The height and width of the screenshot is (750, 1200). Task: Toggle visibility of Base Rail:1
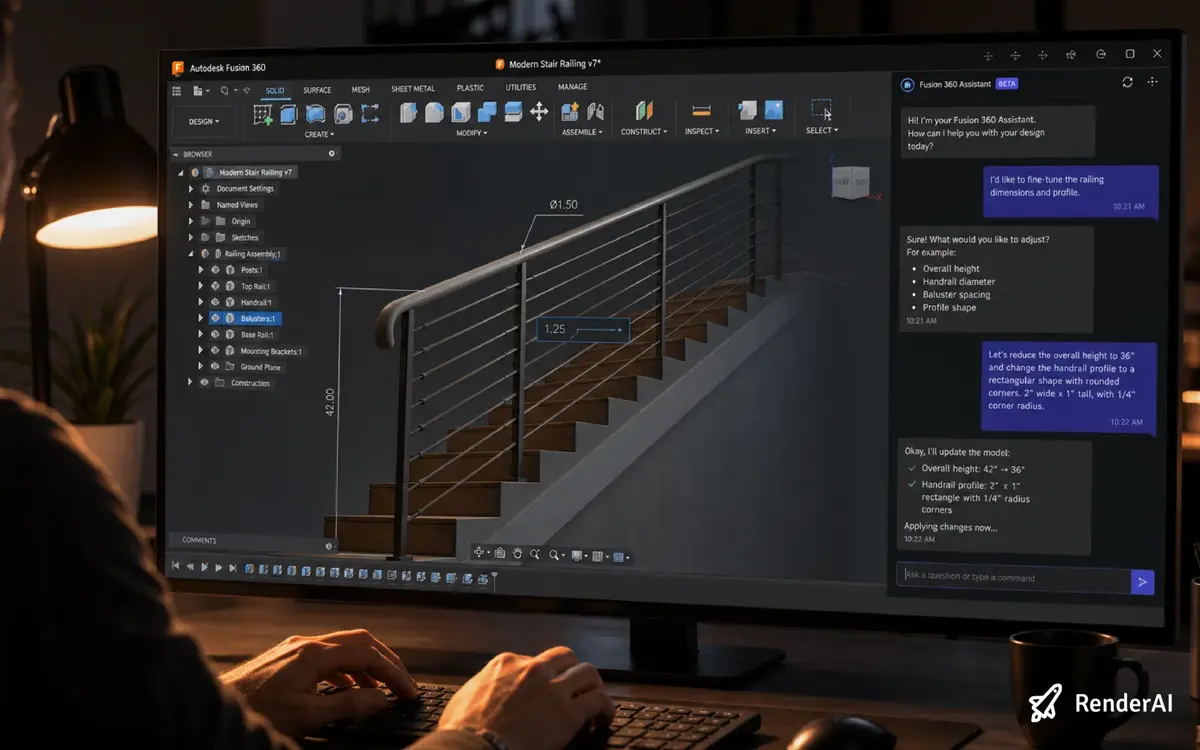click(214, 335)
